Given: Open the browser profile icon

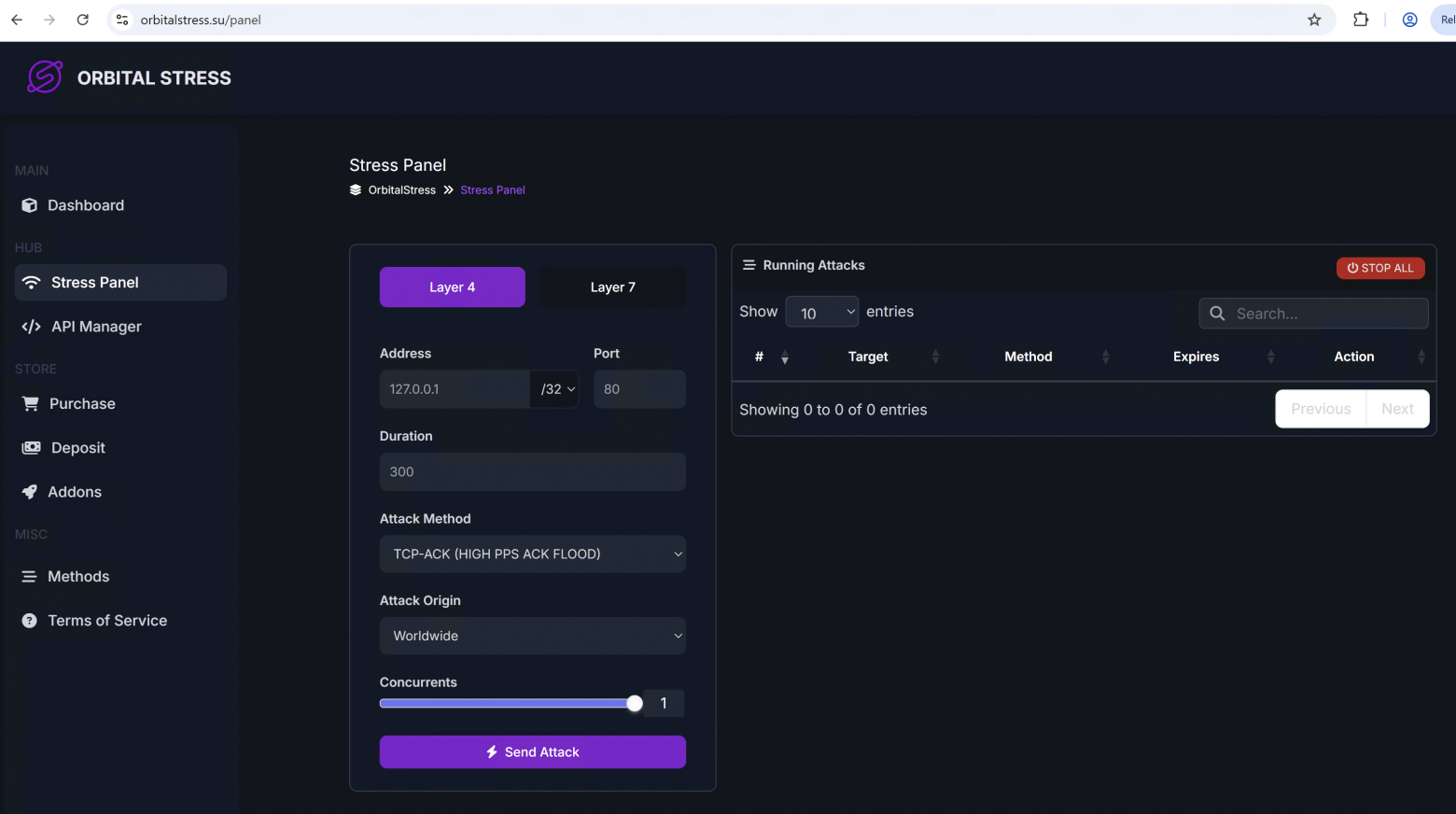Looking at the screenshot, I should click(x=1410, y=20).
